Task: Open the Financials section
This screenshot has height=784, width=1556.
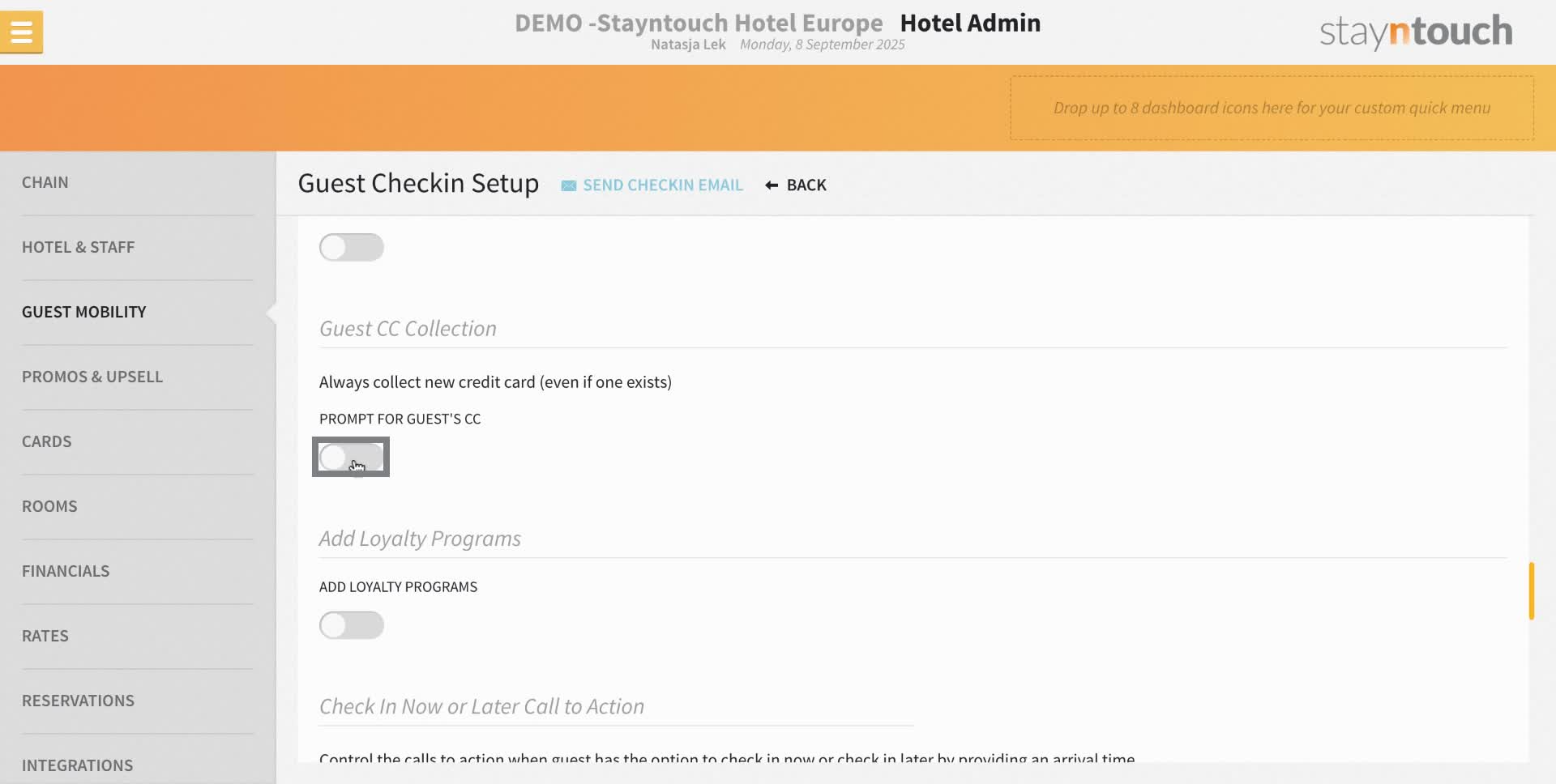Action: (66, 571)
